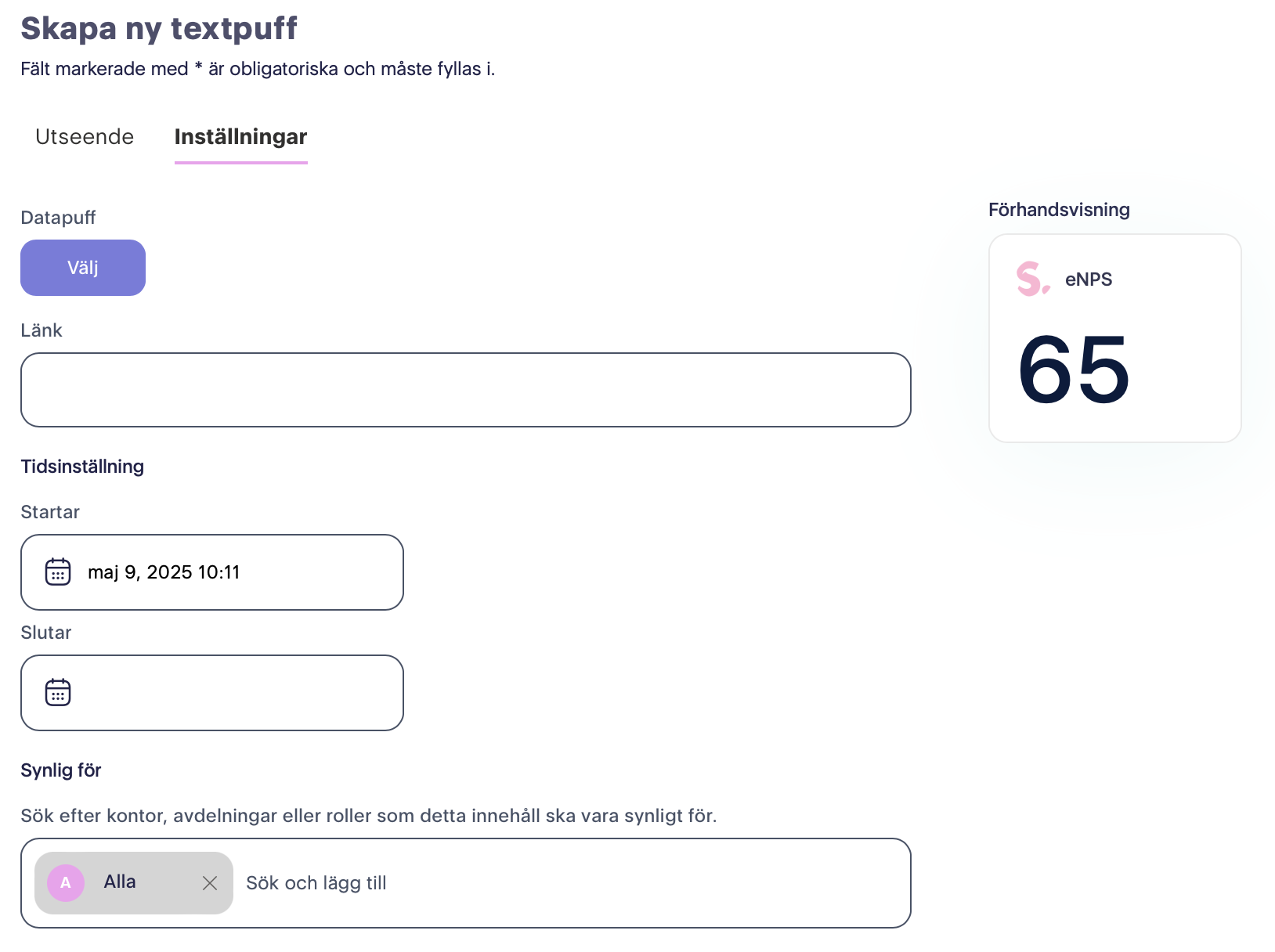The height and width of the screenshot is (952, 1275).
Task: Click the Förhandsvisning heading
Action: pos(1059,210)
